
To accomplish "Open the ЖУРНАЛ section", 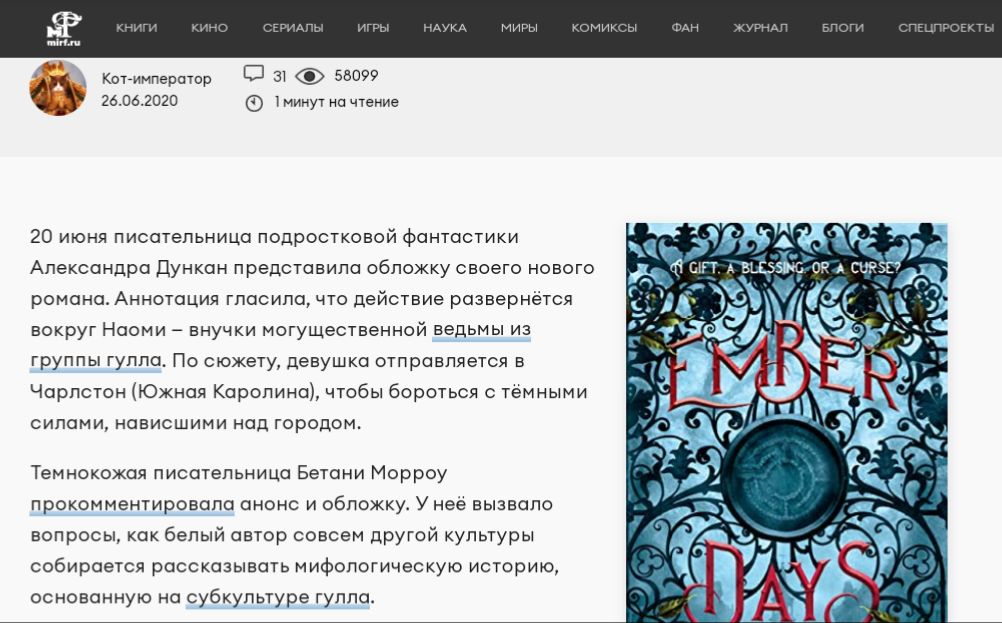I will (x=760, y=27).
